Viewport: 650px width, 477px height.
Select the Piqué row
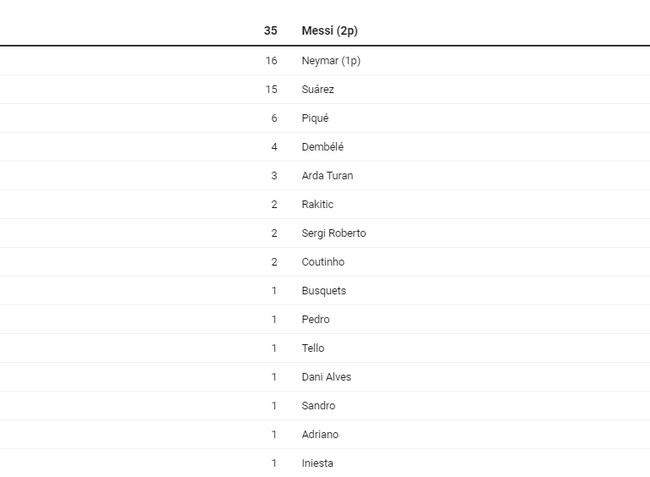pyautogui.click(x=315, y=118)
